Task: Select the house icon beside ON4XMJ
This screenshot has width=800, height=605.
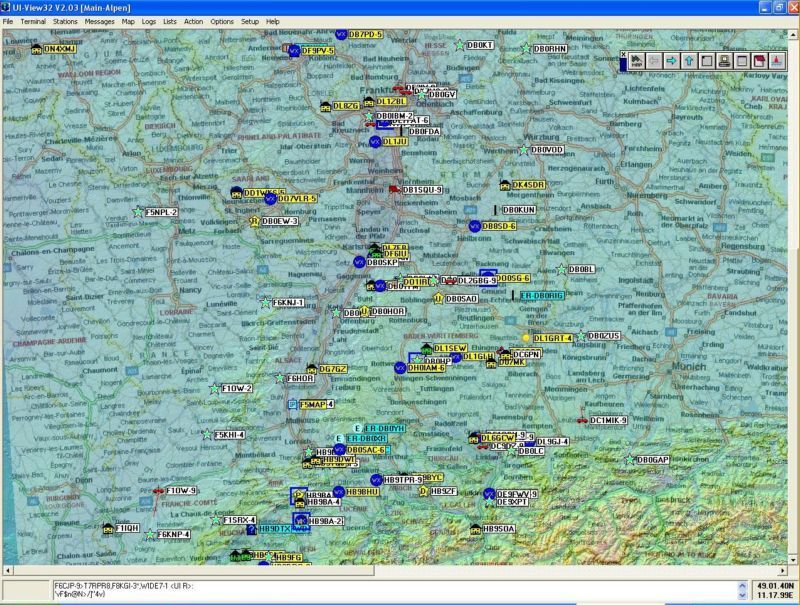Action: (37, 48)
